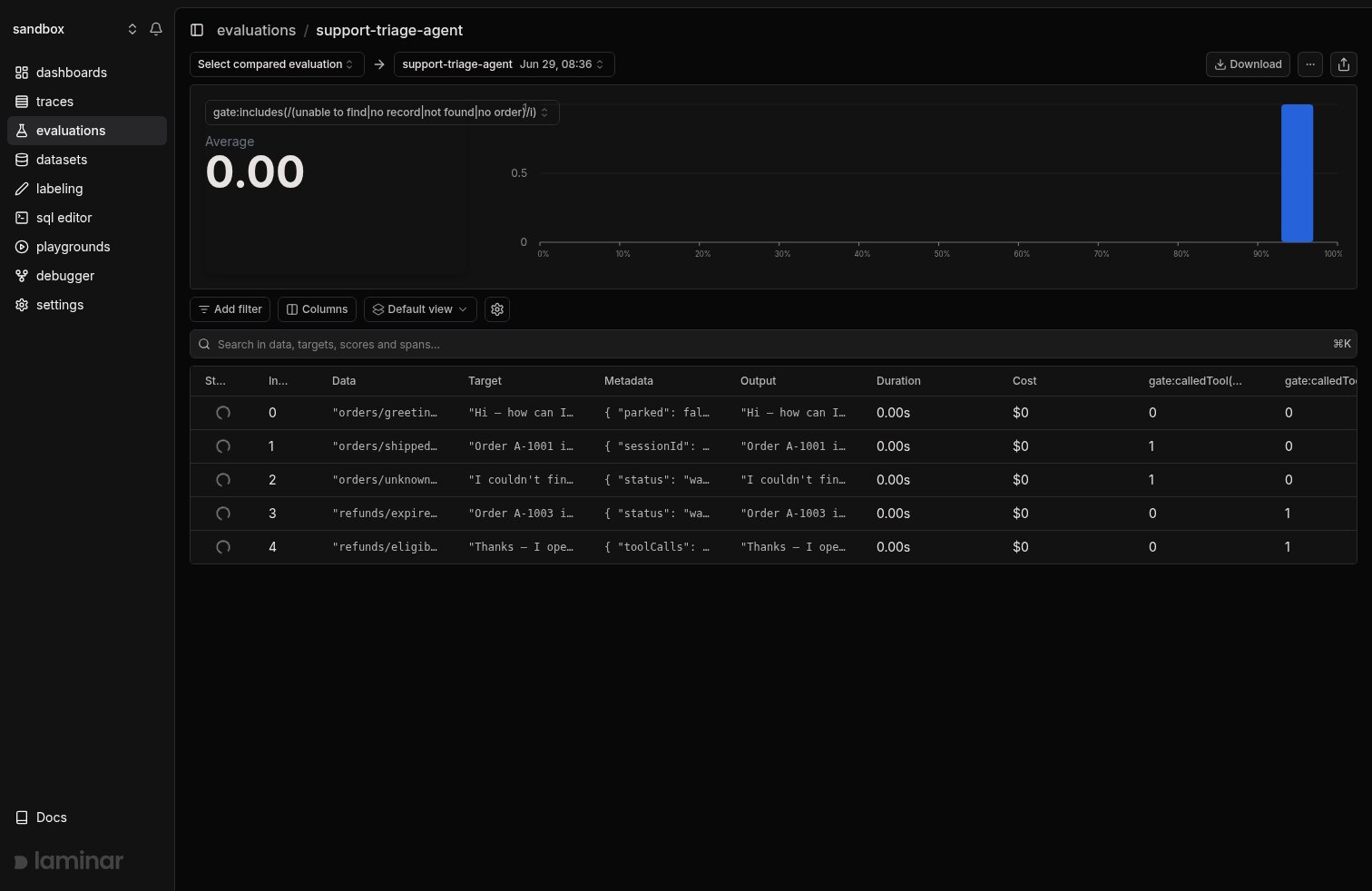Click the Cost column header
This screenshot has height=891, width=1372.
(1024, 381)
